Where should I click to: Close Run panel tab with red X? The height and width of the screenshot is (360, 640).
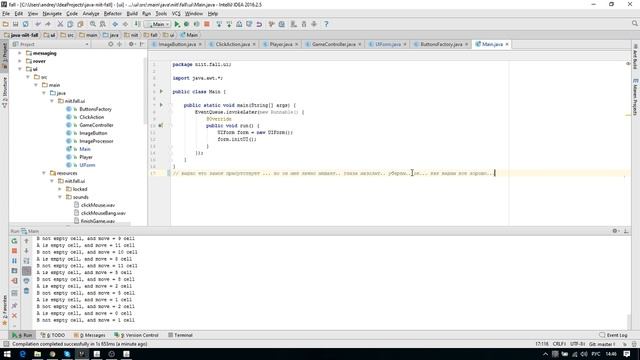[x=14, y=316]
